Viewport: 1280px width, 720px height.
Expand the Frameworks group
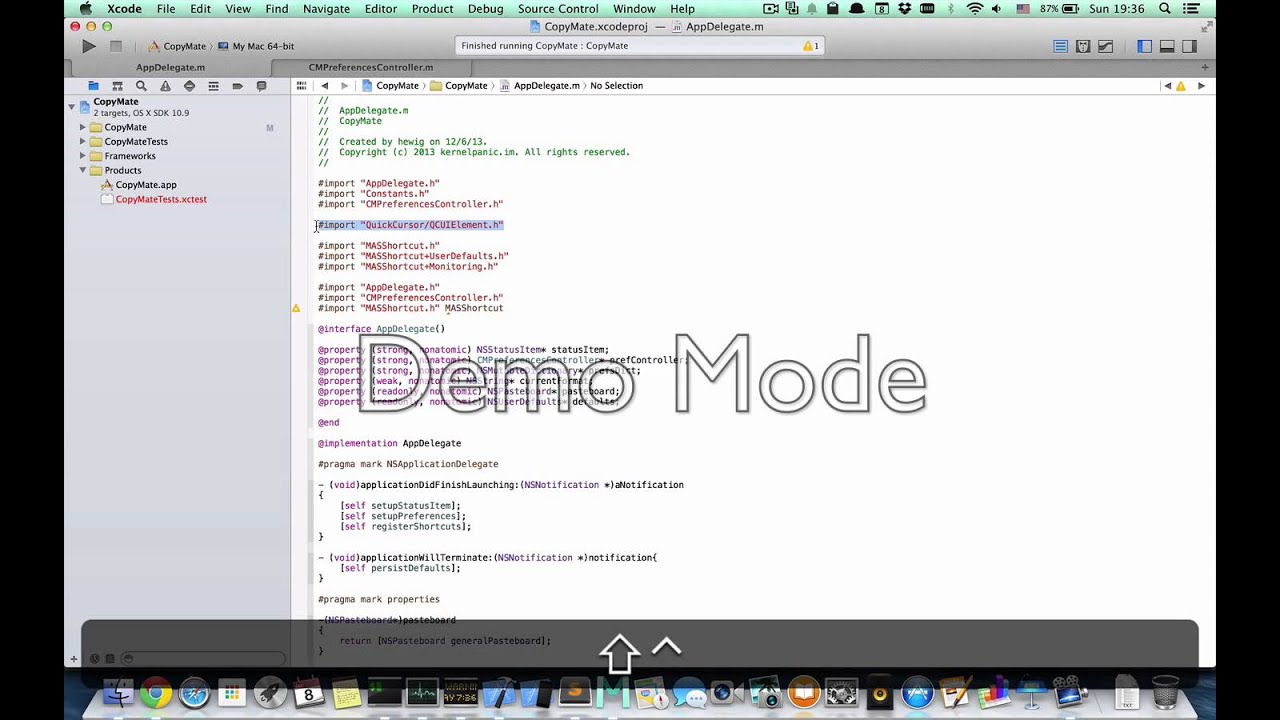83,156
